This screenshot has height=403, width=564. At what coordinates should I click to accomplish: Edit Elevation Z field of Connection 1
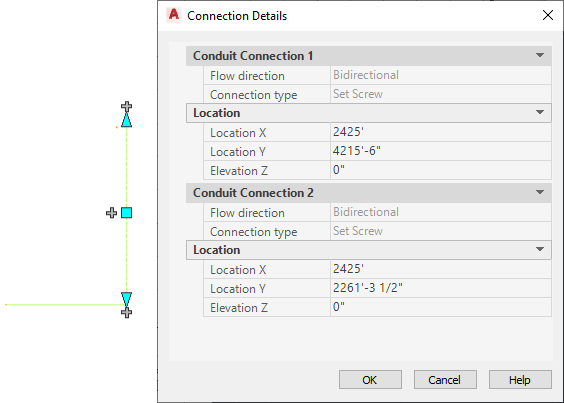click(x=441, y=170)
